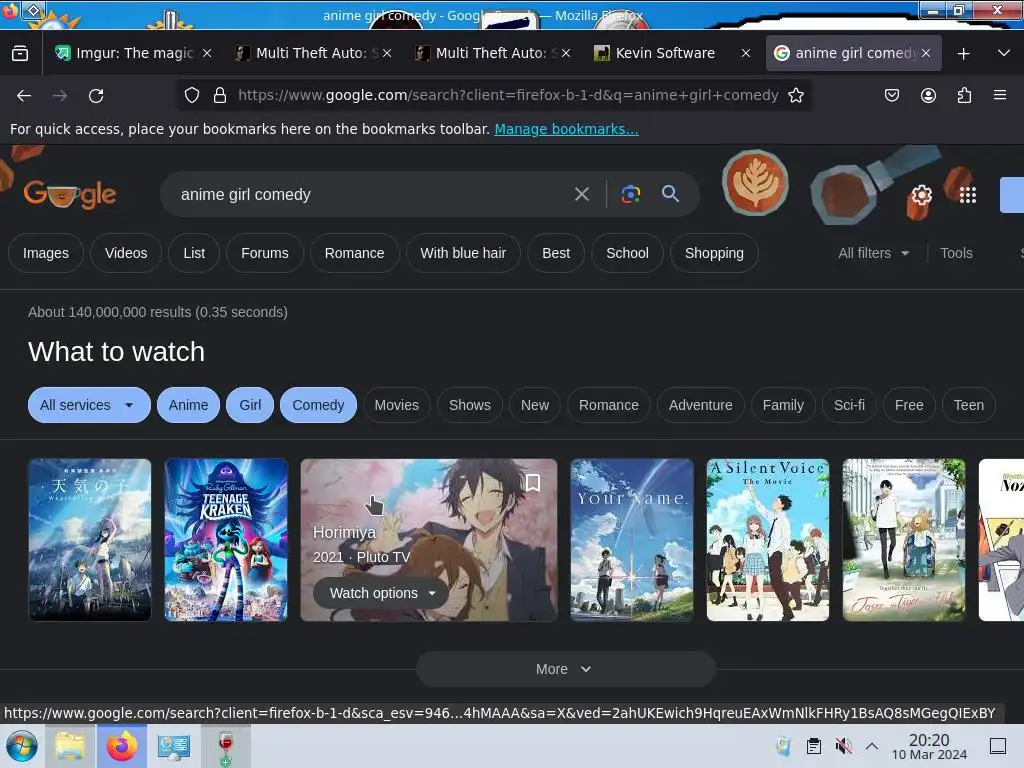Enable the Shows filter chip
This screenshot has height=768, width=1024.
coord(470,405)
